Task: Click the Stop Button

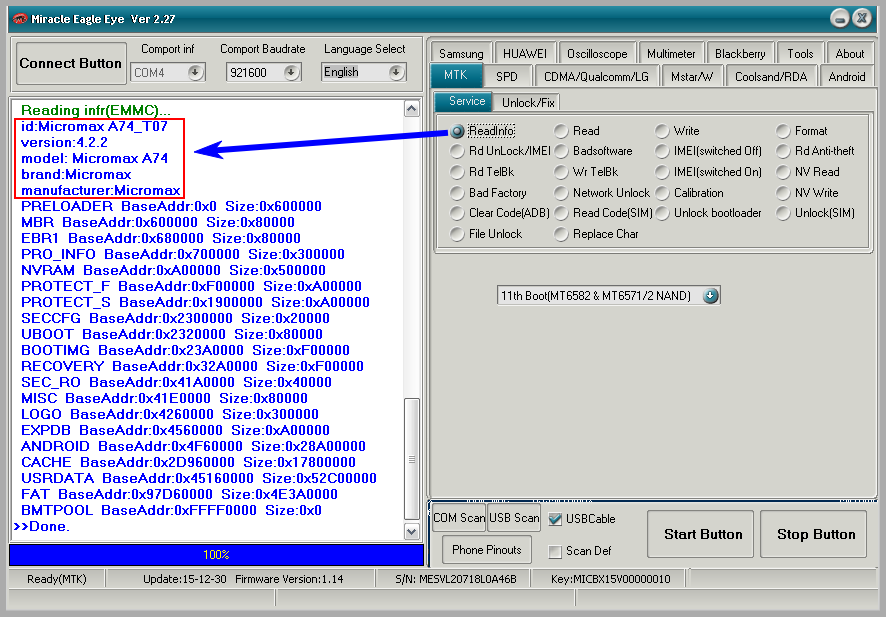Action: click(x=814, y=534)
